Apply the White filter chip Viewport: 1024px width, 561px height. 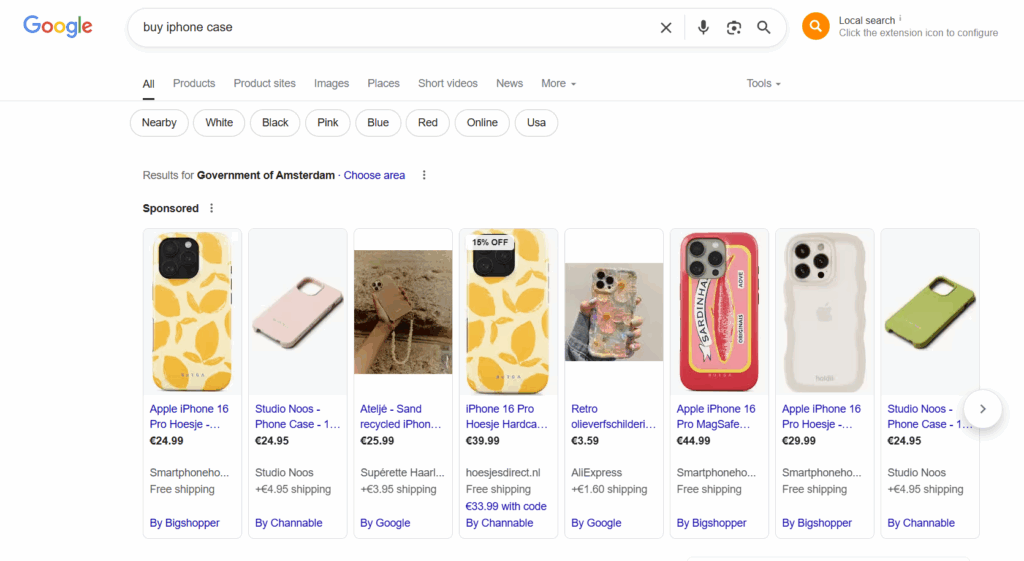(219, 123)
